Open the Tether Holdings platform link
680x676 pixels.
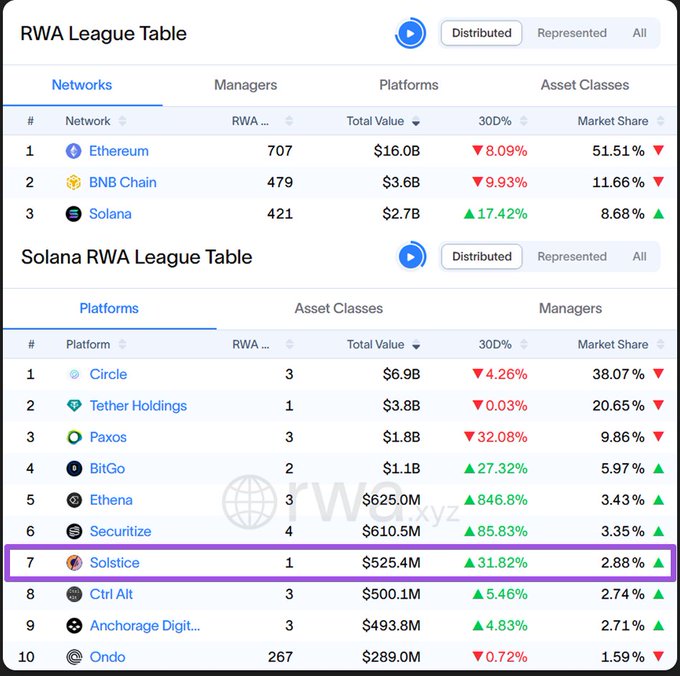tap(138, 405)
